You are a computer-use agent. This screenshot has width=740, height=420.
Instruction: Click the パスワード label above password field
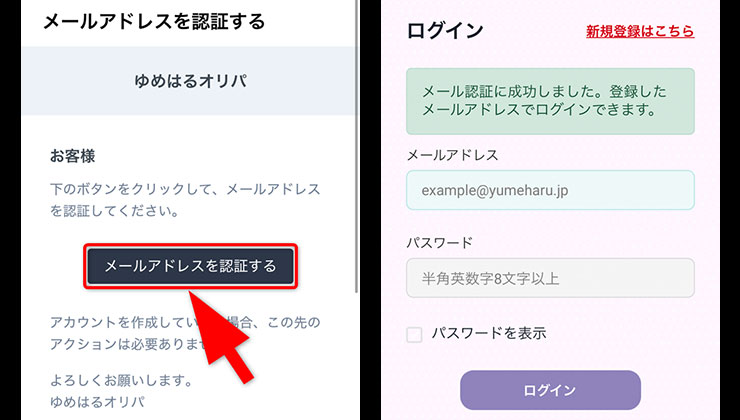[x=439, y=243]
